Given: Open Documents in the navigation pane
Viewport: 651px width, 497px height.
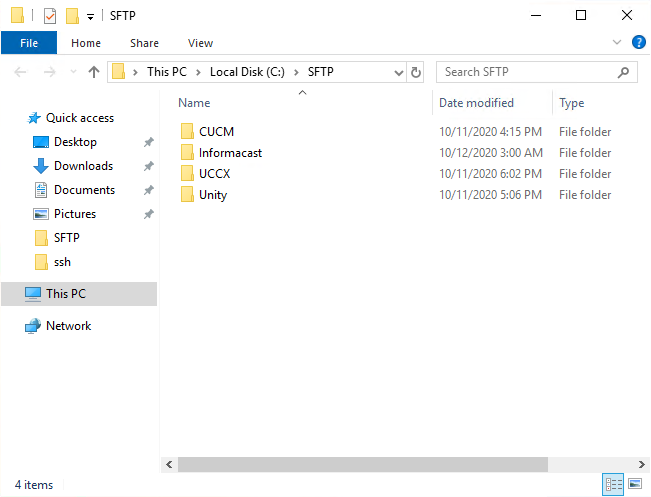Looking at the screenshot, I should 74,190.
